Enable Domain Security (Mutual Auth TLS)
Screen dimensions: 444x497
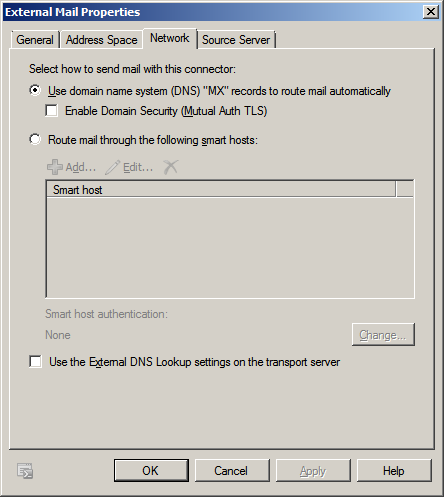tap(51, 110)
